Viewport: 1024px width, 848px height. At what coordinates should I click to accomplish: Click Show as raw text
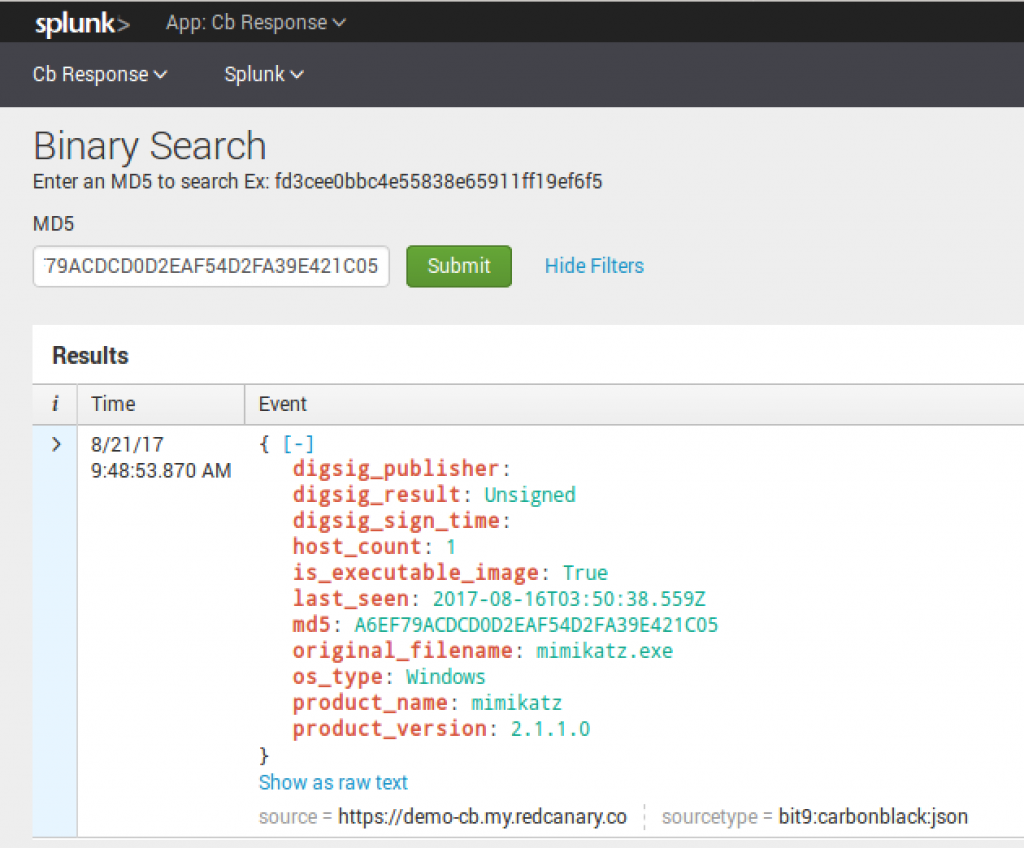point(333,782)
